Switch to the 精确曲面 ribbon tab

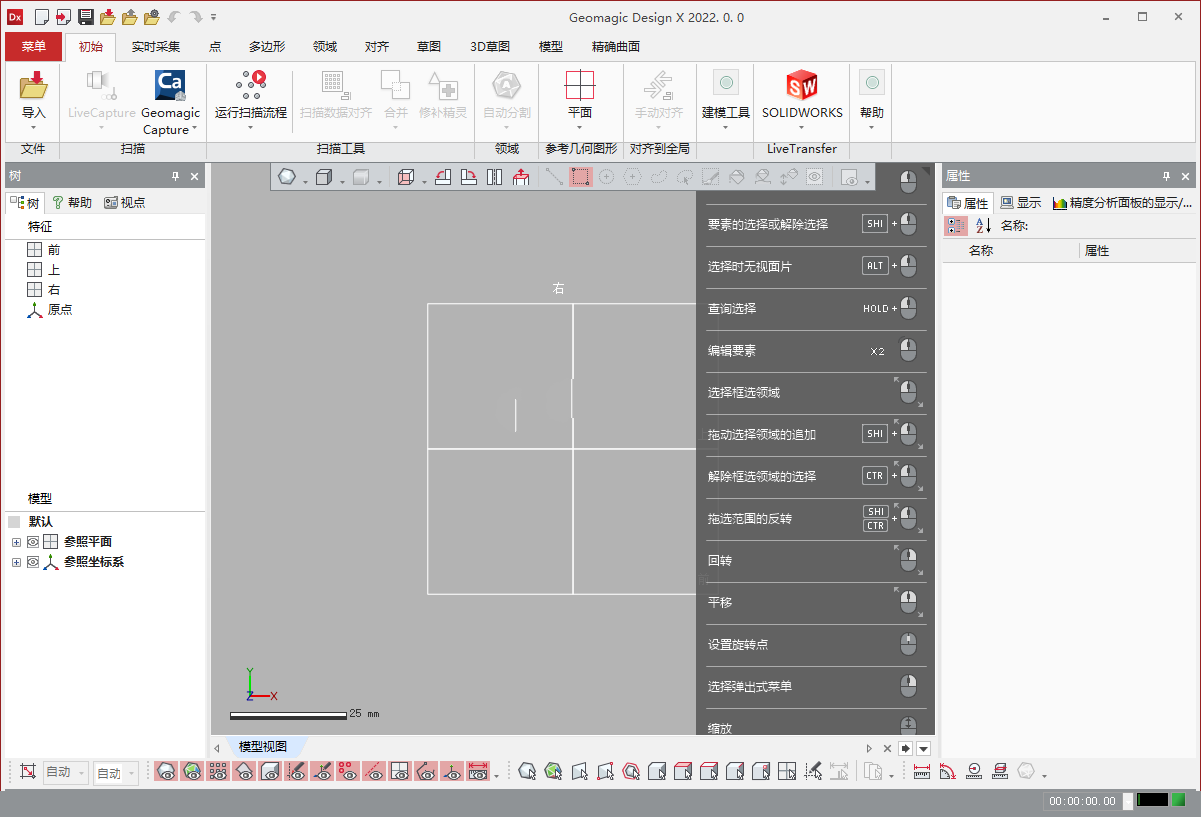pyautogui.click(x=616, y=46)
